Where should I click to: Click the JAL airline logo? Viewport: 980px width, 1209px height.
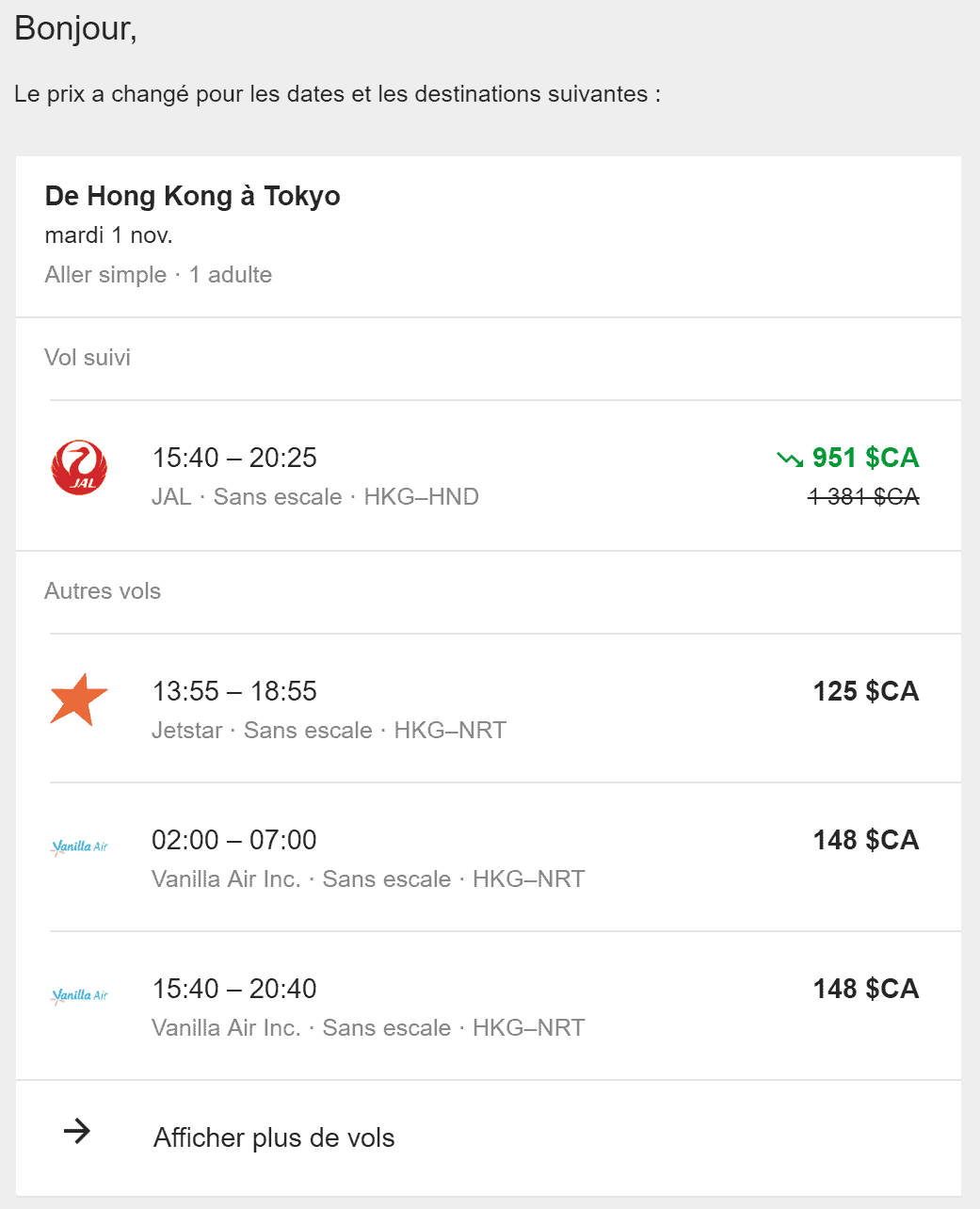click(79, 468)
